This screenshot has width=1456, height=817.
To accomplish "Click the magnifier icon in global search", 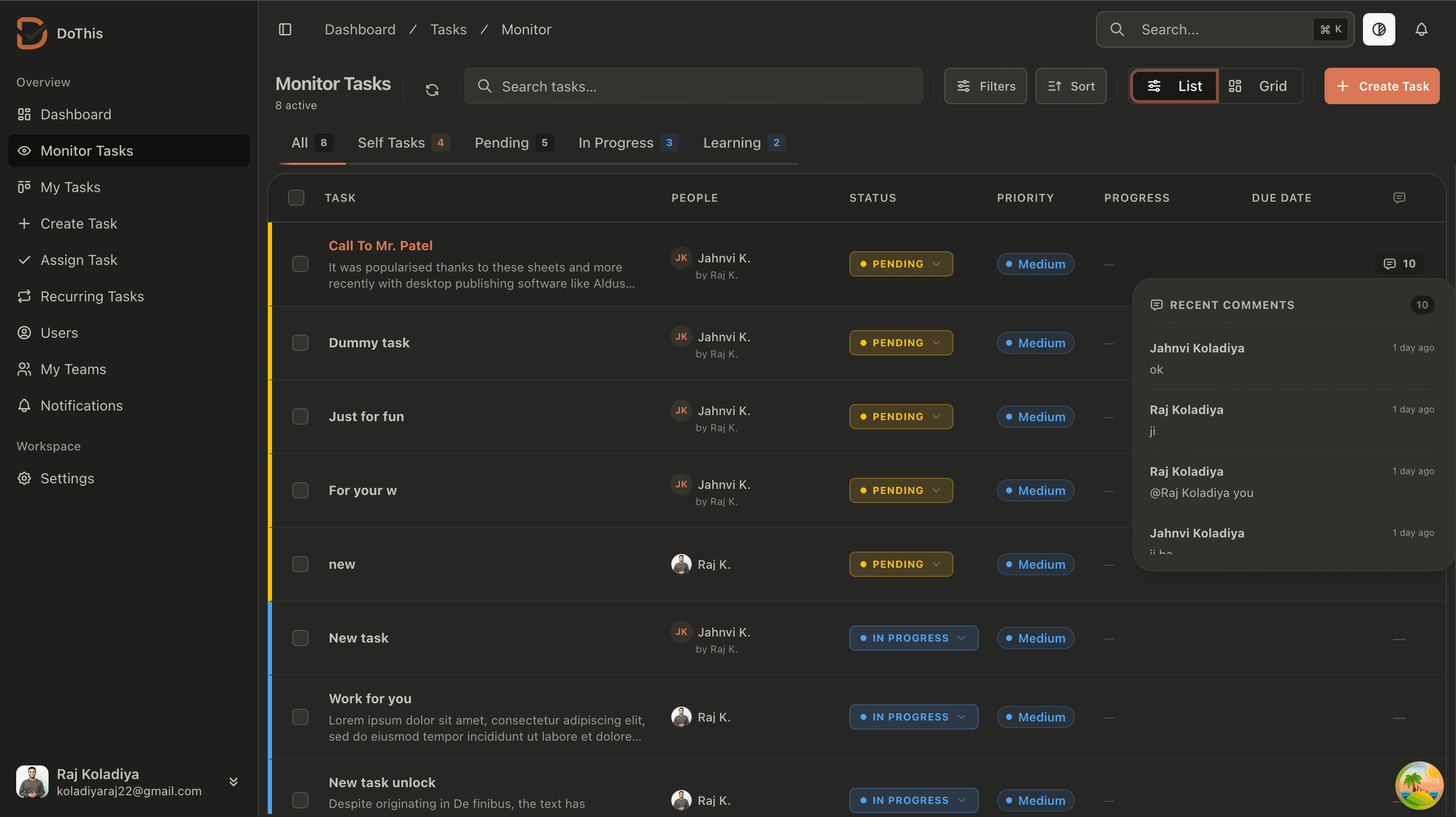I will [1117, 29].
